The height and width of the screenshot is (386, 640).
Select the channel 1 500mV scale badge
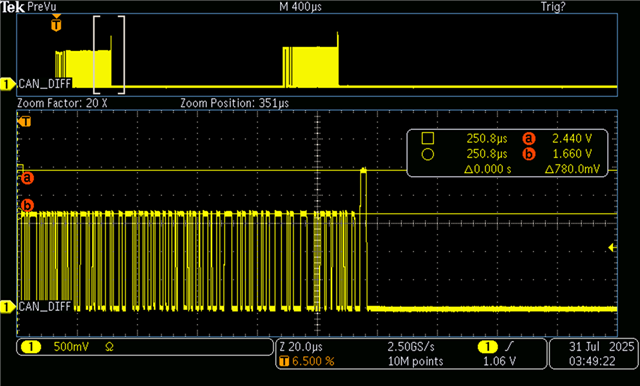point(31,347)
